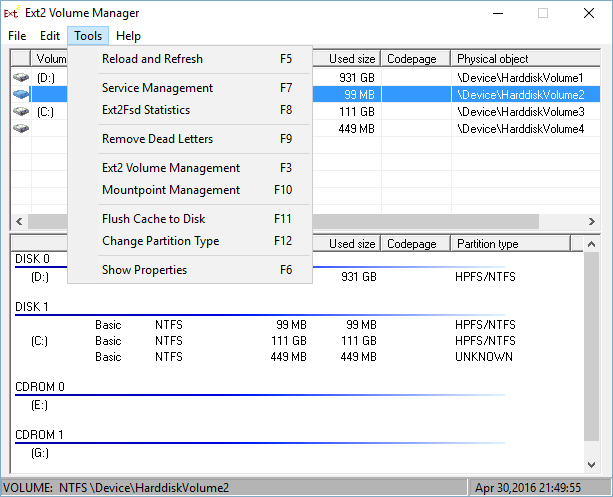Select the drive icon for volume (C:)
Image resolution: width=613 pixels, height=497 pixels.
pos(21,111)
